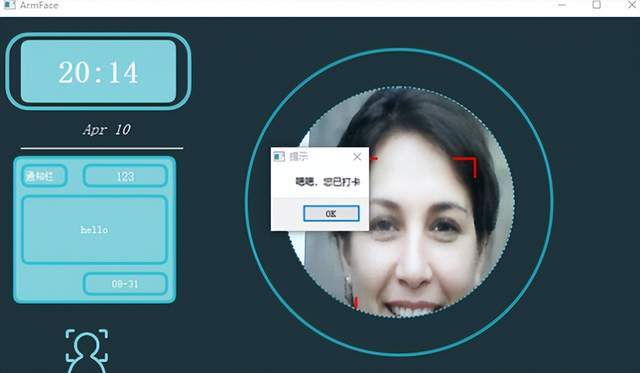Click the circular camera face preview

pos(401,202)
